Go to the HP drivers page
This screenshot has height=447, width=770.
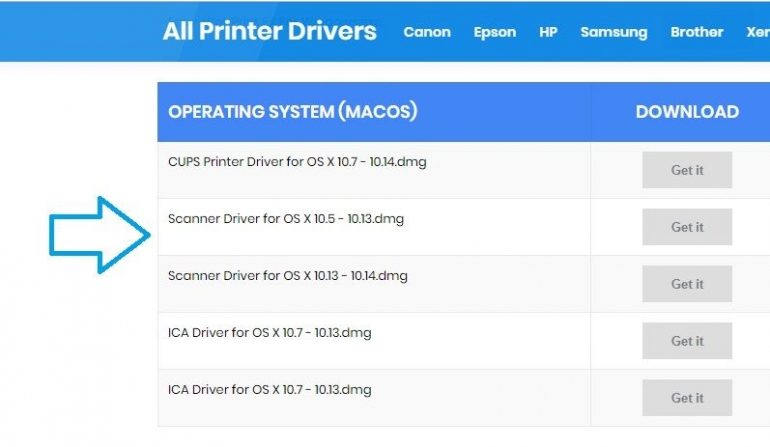point(548,32)
